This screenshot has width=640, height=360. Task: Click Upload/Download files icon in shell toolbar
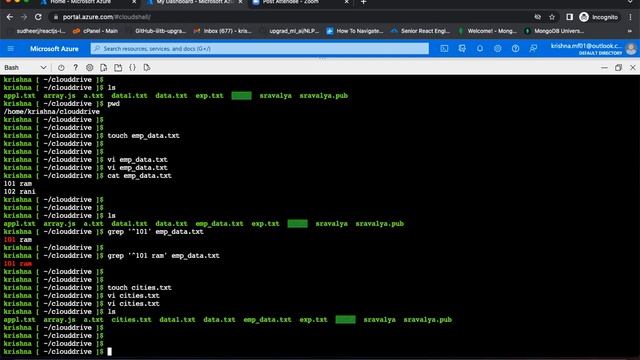point(104,68)
